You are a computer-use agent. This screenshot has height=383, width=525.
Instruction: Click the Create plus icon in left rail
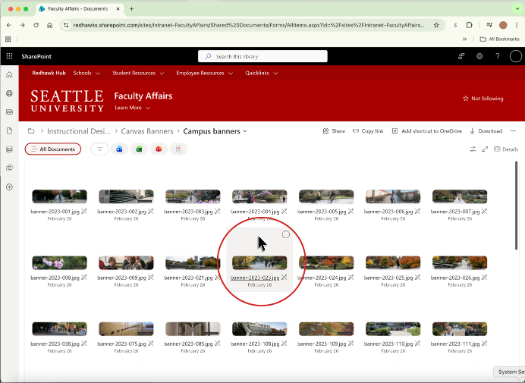(x=9, y=187)
